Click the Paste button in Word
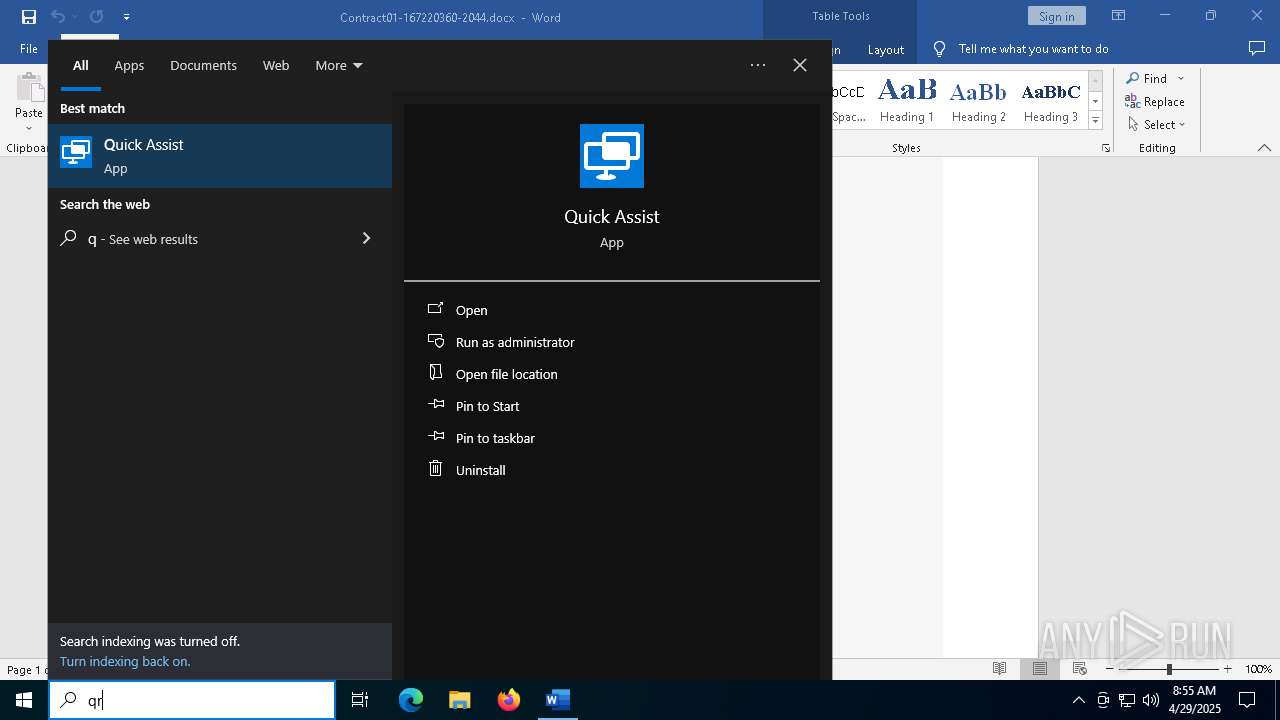The height and width of the screenshot is (720, 1280). point(28,101)
